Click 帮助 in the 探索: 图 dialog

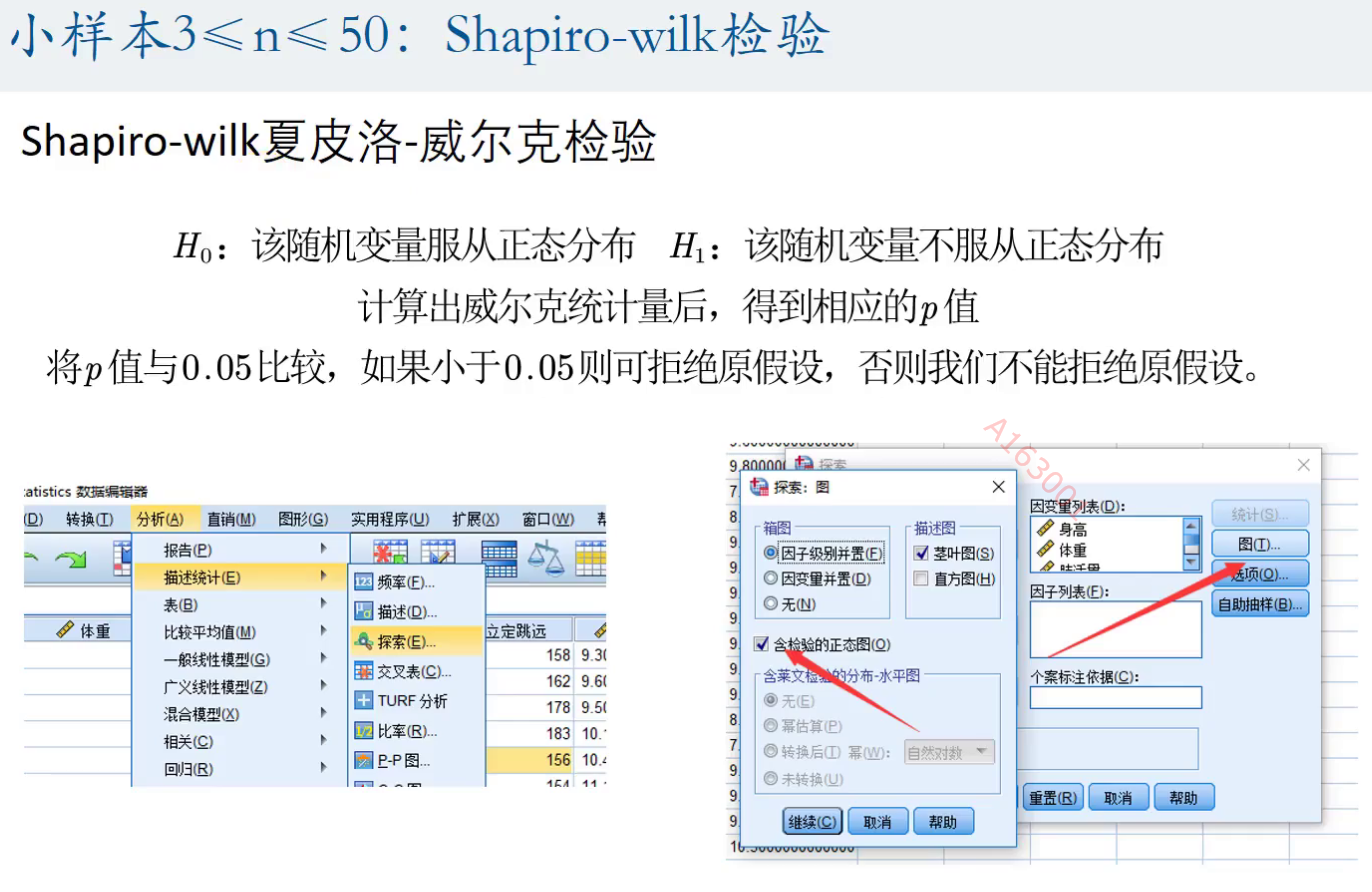[x=943, y=822]
